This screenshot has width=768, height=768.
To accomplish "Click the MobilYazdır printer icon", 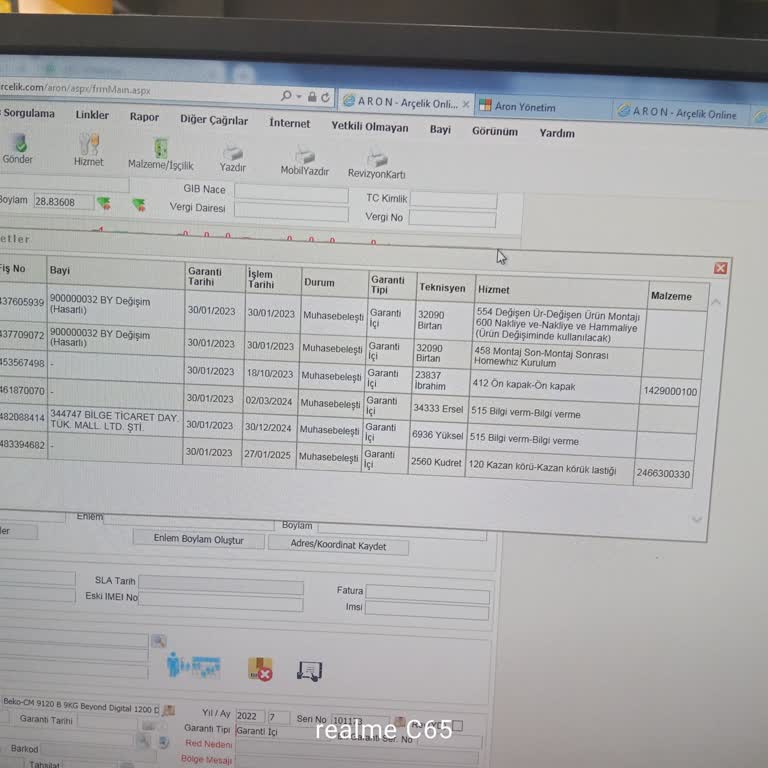I will coord(305,155).
